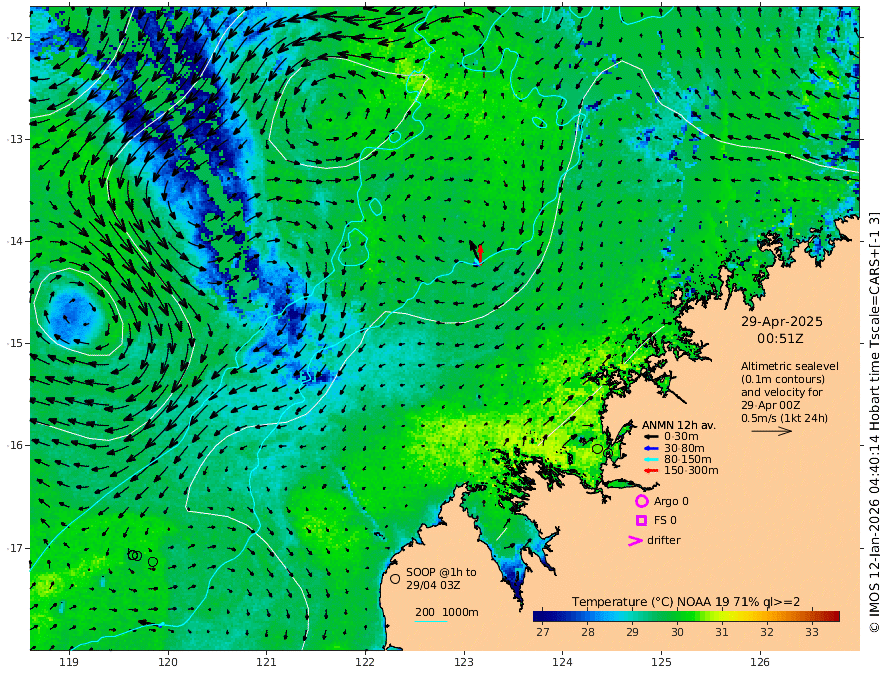Viewport: 880px width, 680px height.
Task: Click the cyan 200m bathymetry line sample
Action: pos(431,621)
